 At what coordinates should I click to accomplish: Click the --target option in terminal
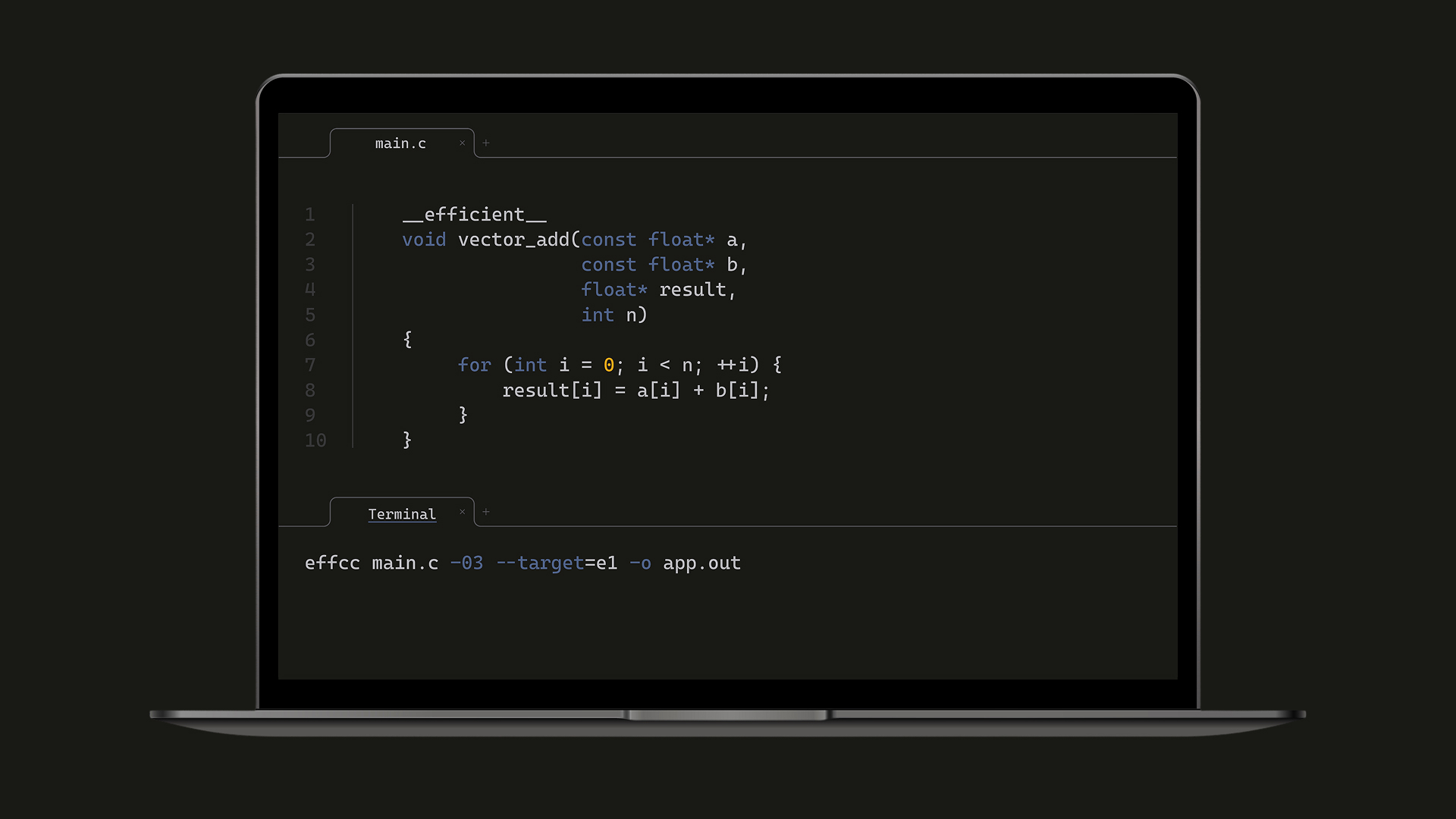[x=540, y=563]
